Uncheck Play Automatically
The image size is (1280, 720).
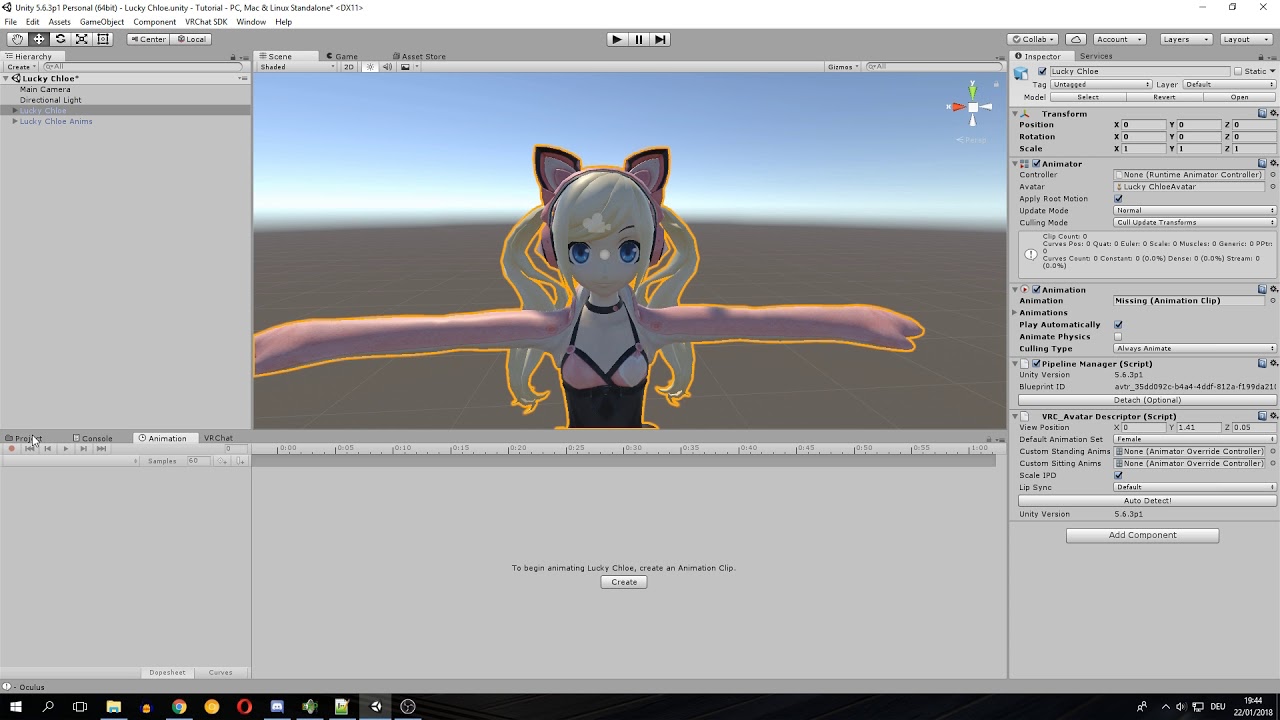[x=1118, y=325]
